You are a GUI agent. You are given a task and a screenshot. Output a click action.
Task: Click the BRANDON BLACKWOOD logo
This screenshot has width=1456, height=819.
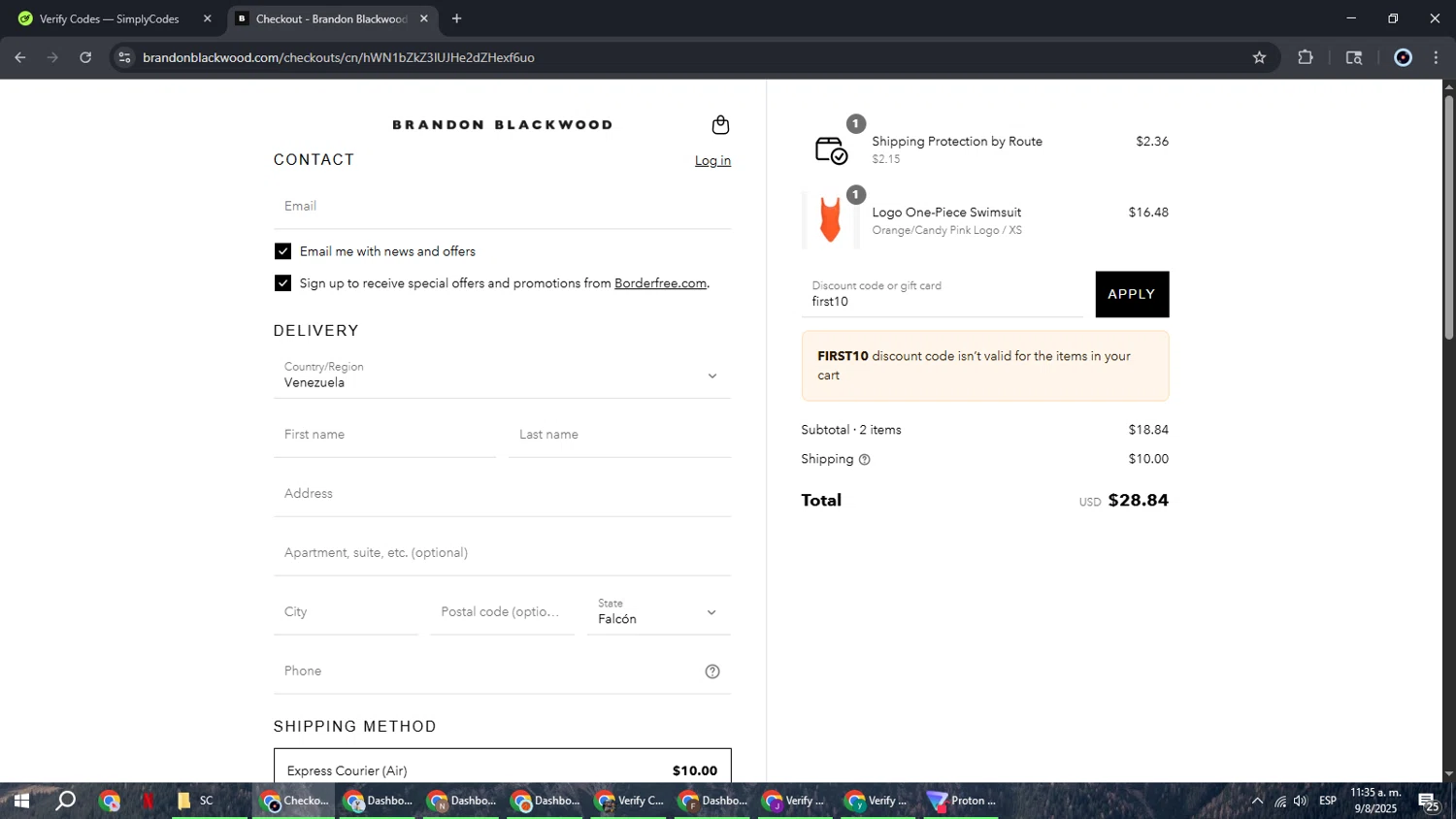click(x=502, y=124)
